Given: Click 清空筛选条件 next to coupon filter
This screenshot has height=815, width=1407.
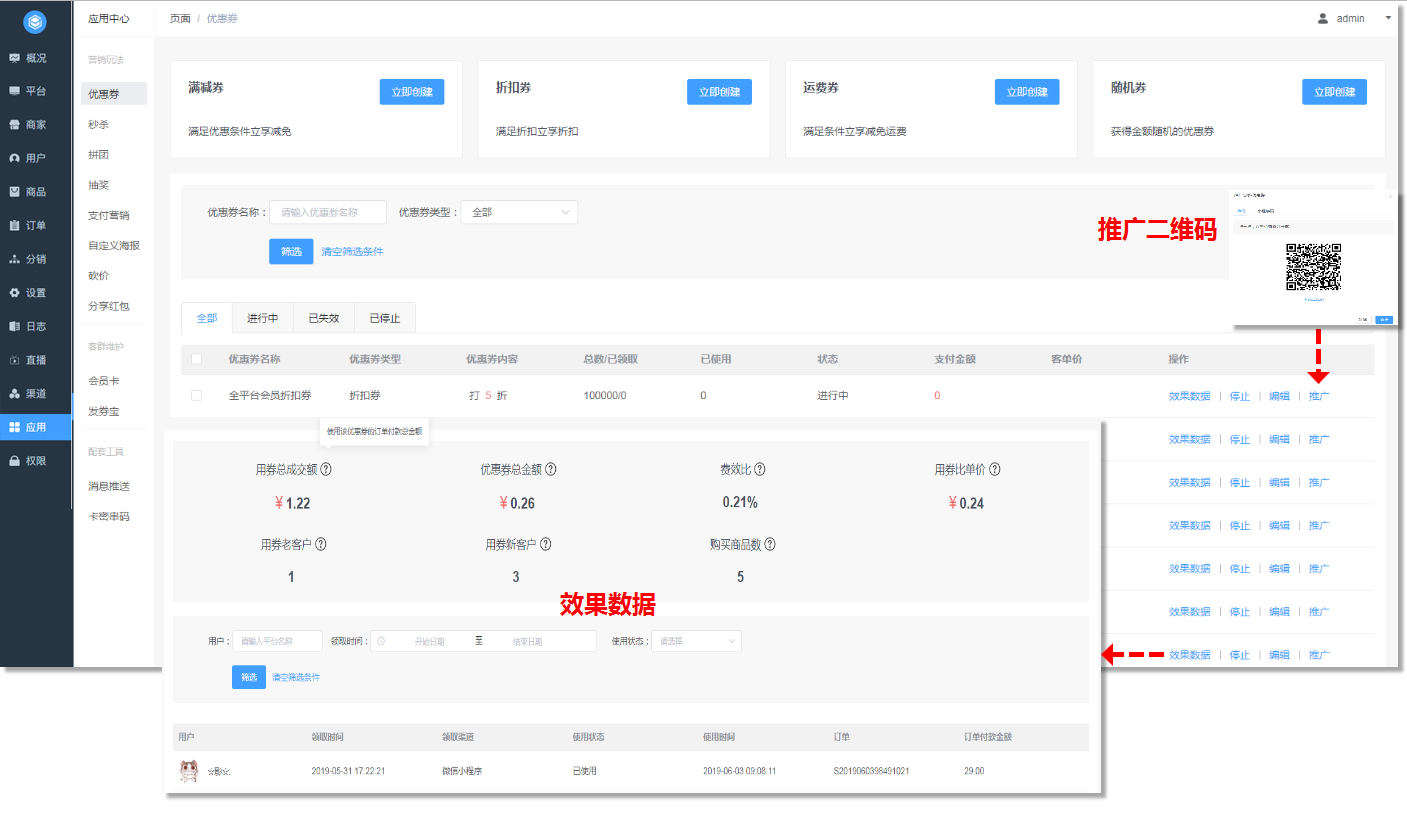Looking at the screenshot, I should 352,252.
